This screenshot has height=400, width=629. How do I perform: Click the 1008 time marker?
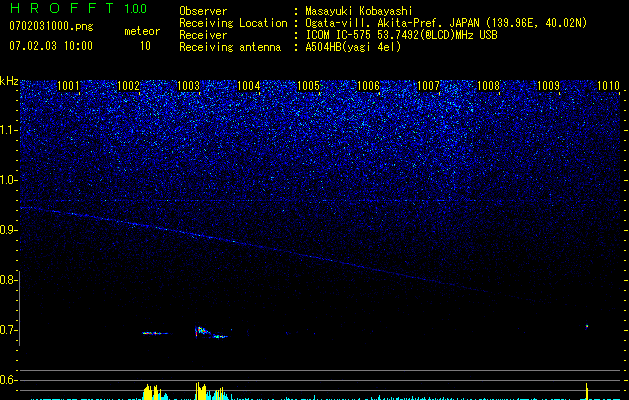pyautogui.click(x=488, y=86)
